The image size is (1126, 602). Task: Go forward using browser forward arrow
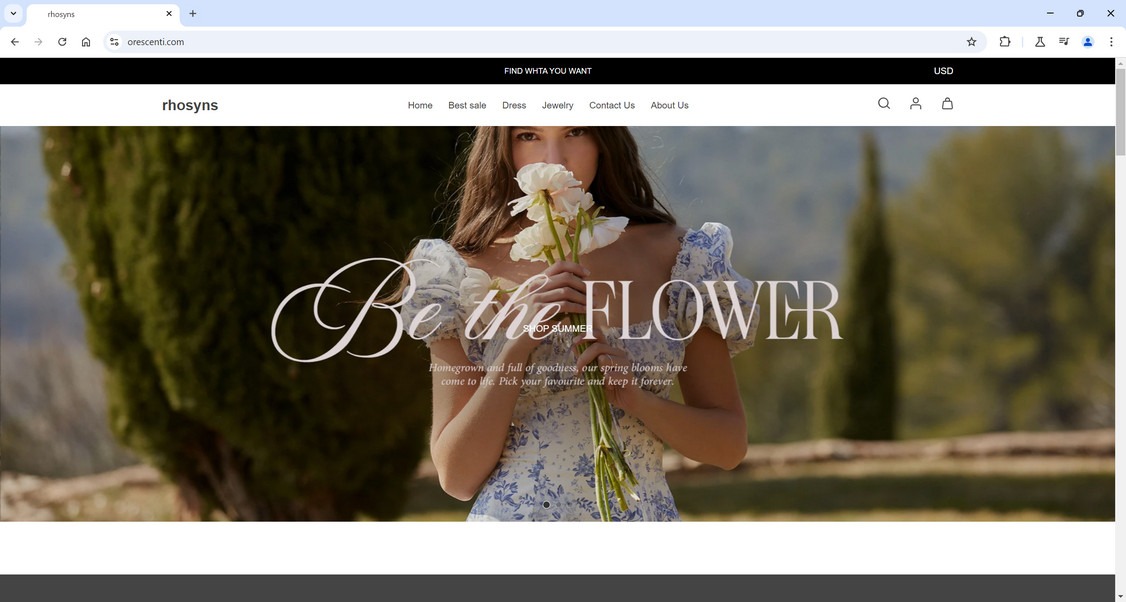tap(39, 42)
